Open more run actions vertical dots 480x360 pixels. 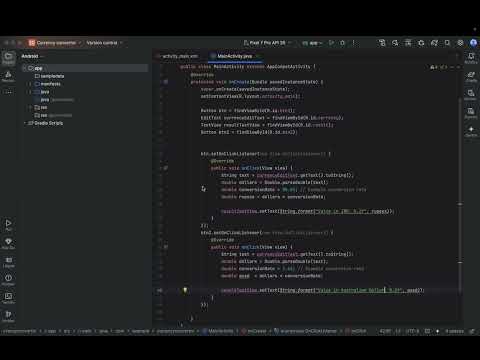(x=354, y=43)
